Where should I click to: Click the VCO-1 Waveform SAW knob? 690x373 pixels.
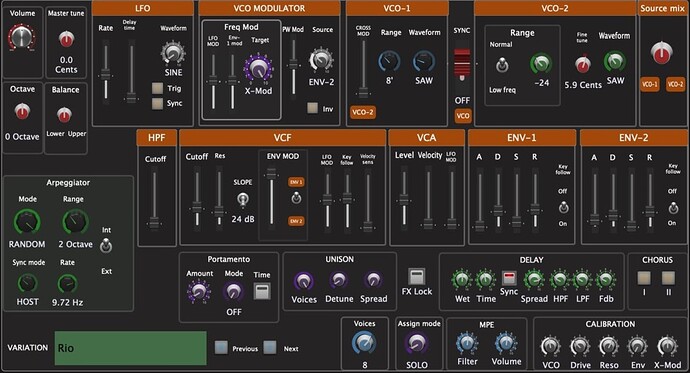coord(424,62)
